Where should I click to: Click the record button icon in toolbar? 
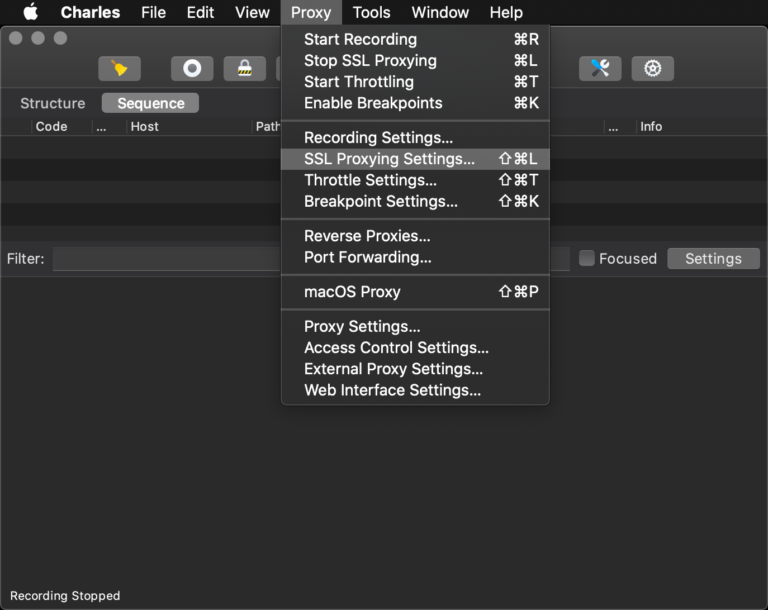point(192,69)
